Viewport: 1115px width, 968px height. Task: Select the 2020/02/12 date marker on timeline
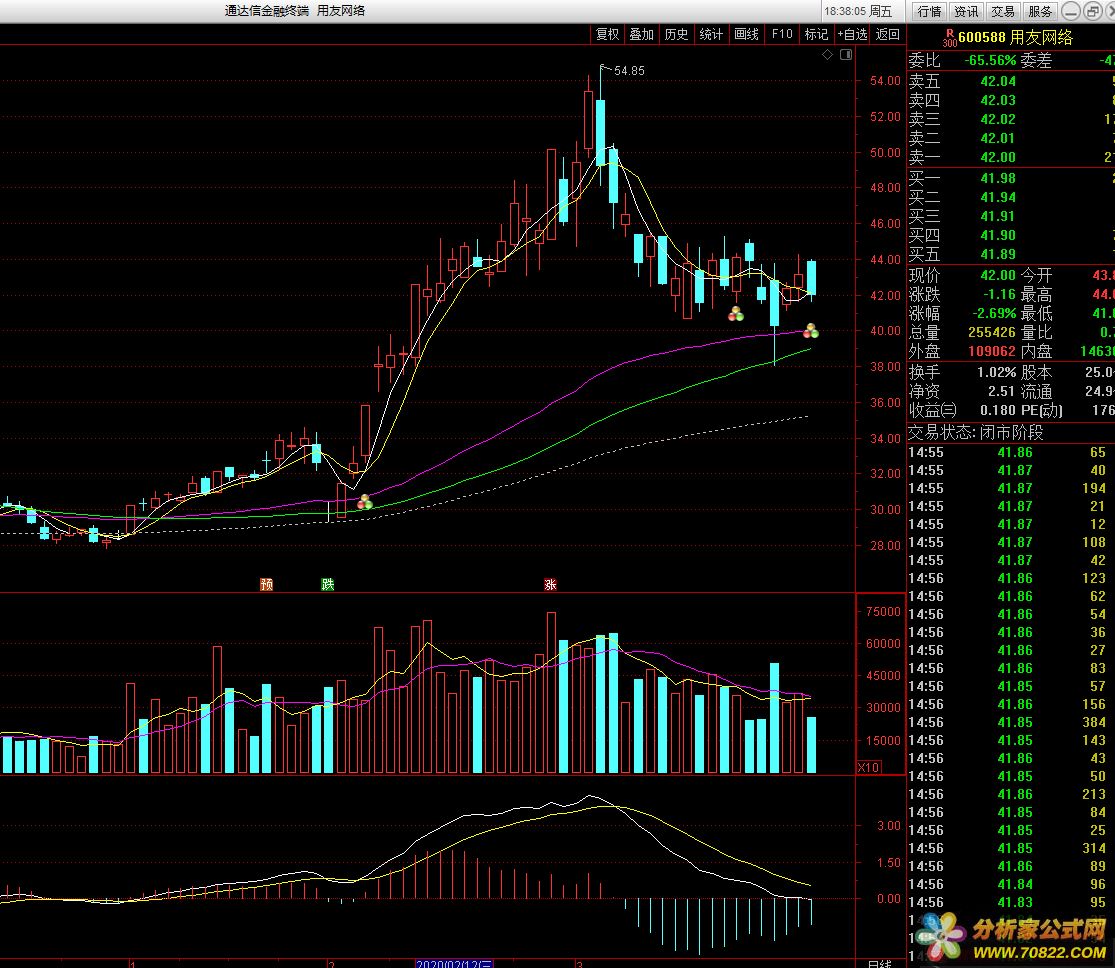[455, 963]
